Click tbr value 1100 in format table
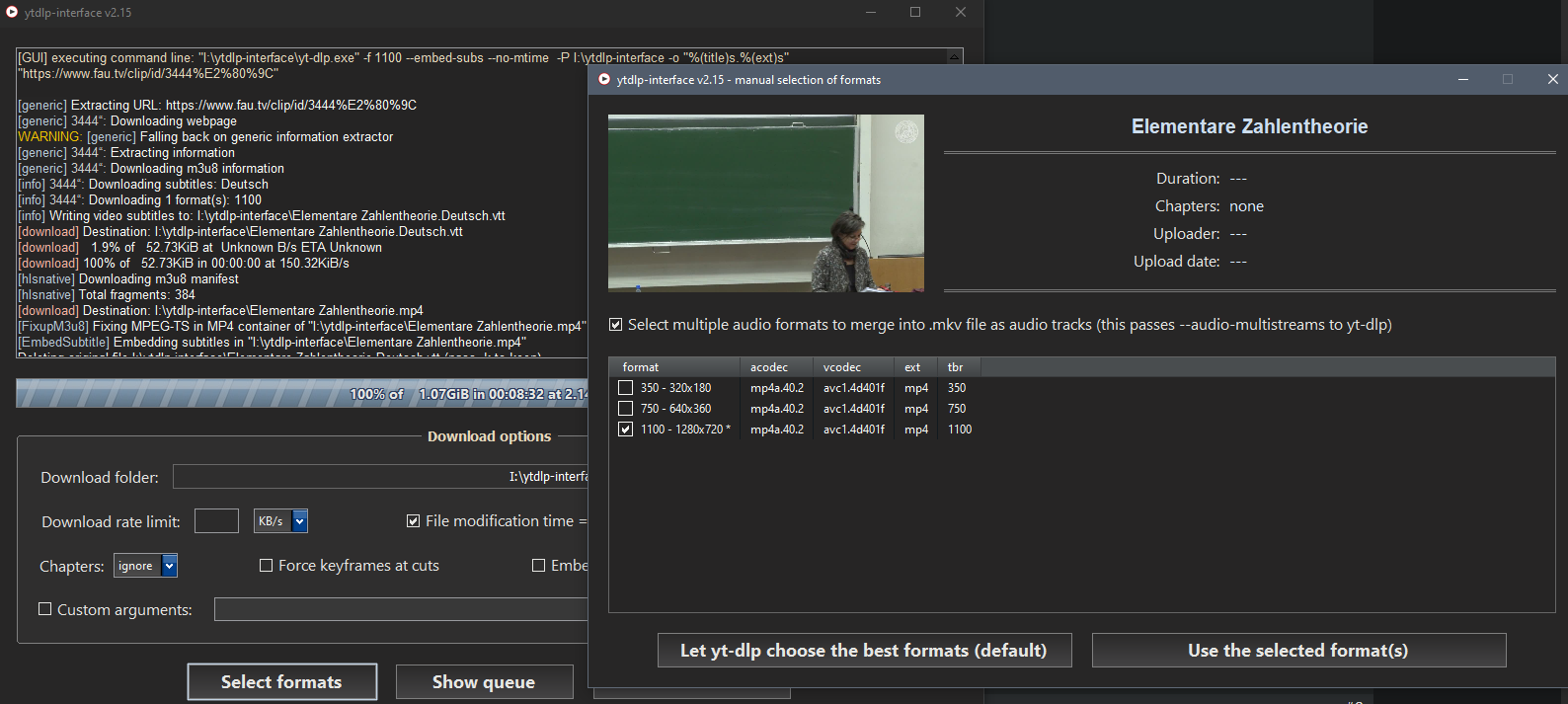1568x704 pixels. 960,430
